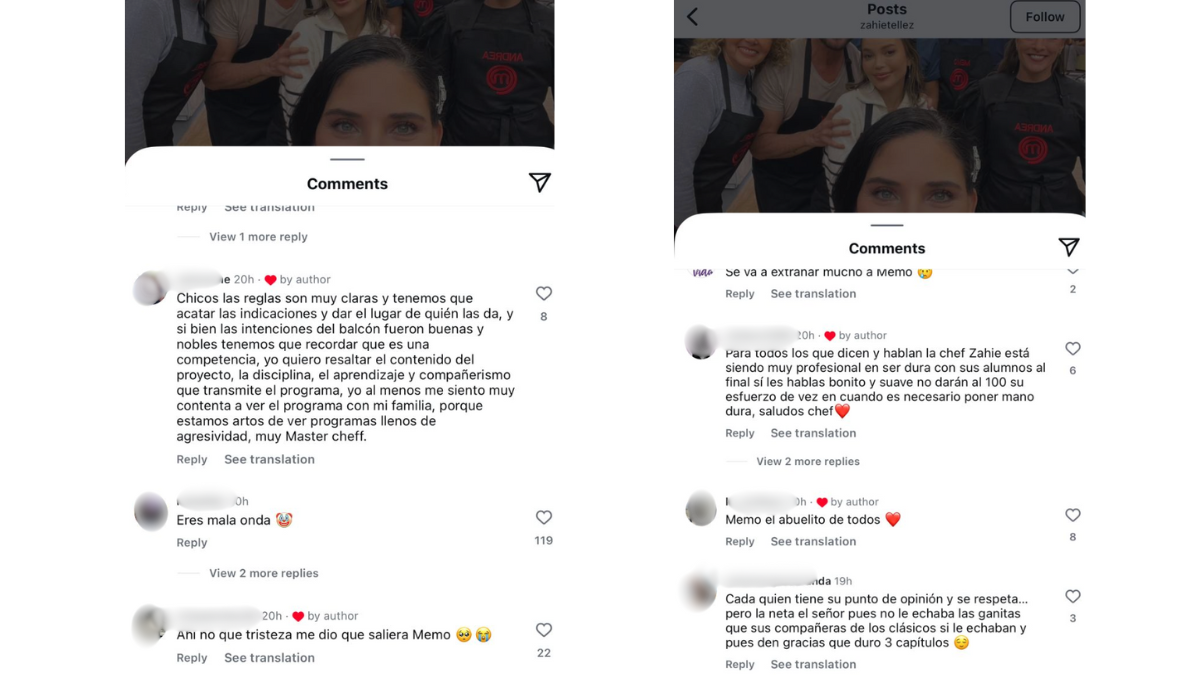Tap the share arrow icon in right Comments header

pos(1069,247)
